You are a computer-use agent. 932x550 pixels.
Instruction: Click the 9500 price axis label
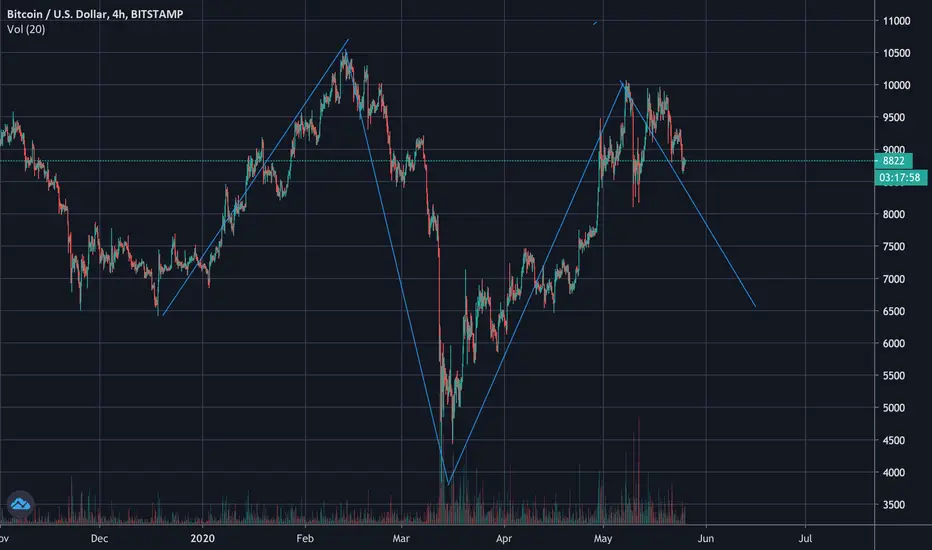click(894, 117)
